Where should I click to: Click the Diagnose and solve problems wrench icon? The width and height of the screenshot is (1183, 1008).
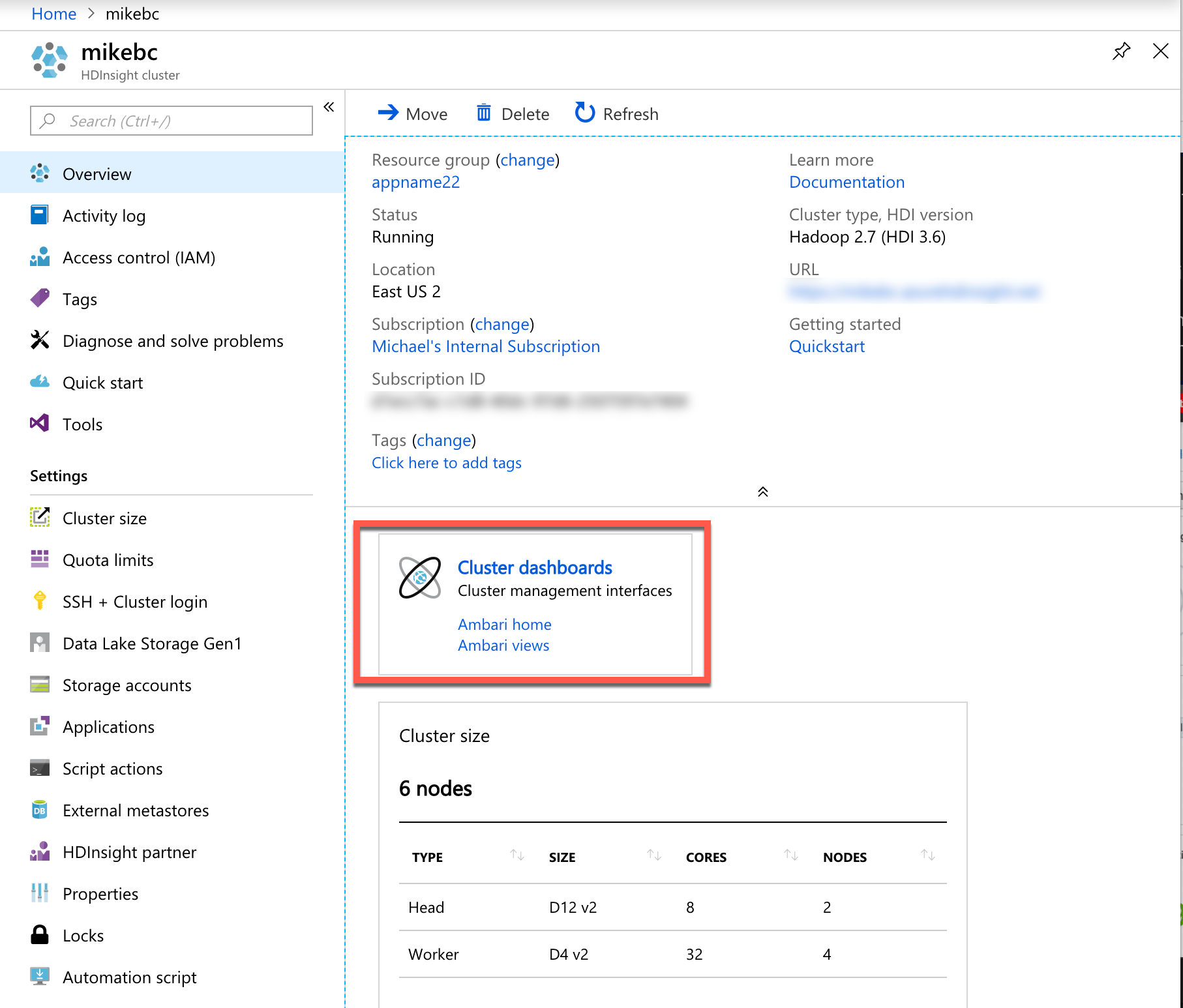[40, 340]
